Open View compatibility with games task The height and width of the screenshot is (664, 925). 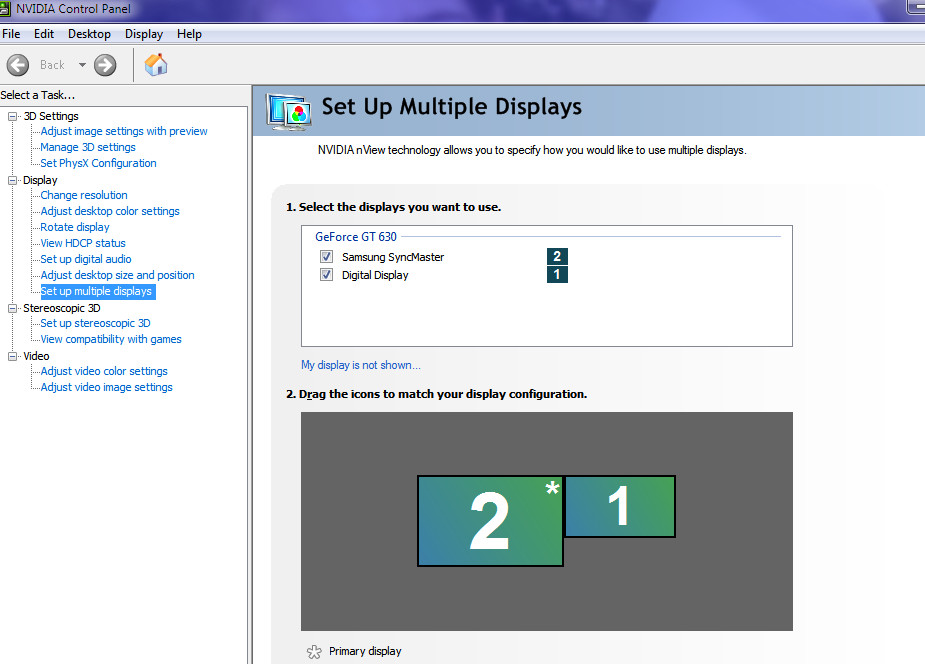tap(111, 339)
